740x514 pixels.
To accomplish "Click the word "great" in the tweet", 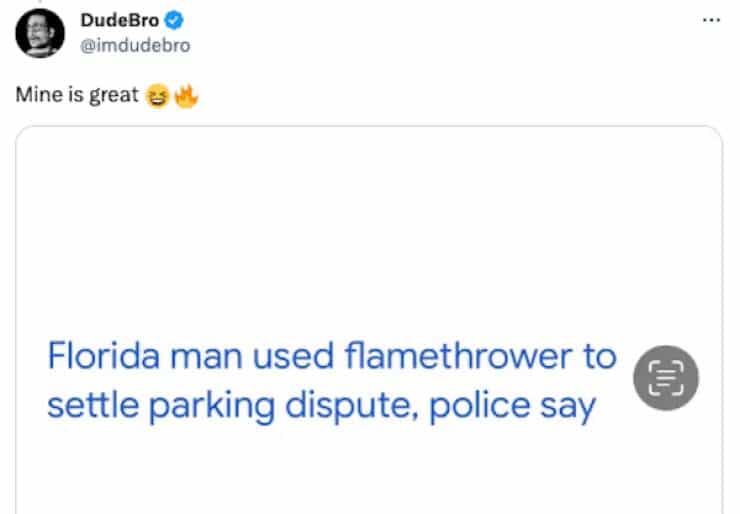I will coord(113,97).
